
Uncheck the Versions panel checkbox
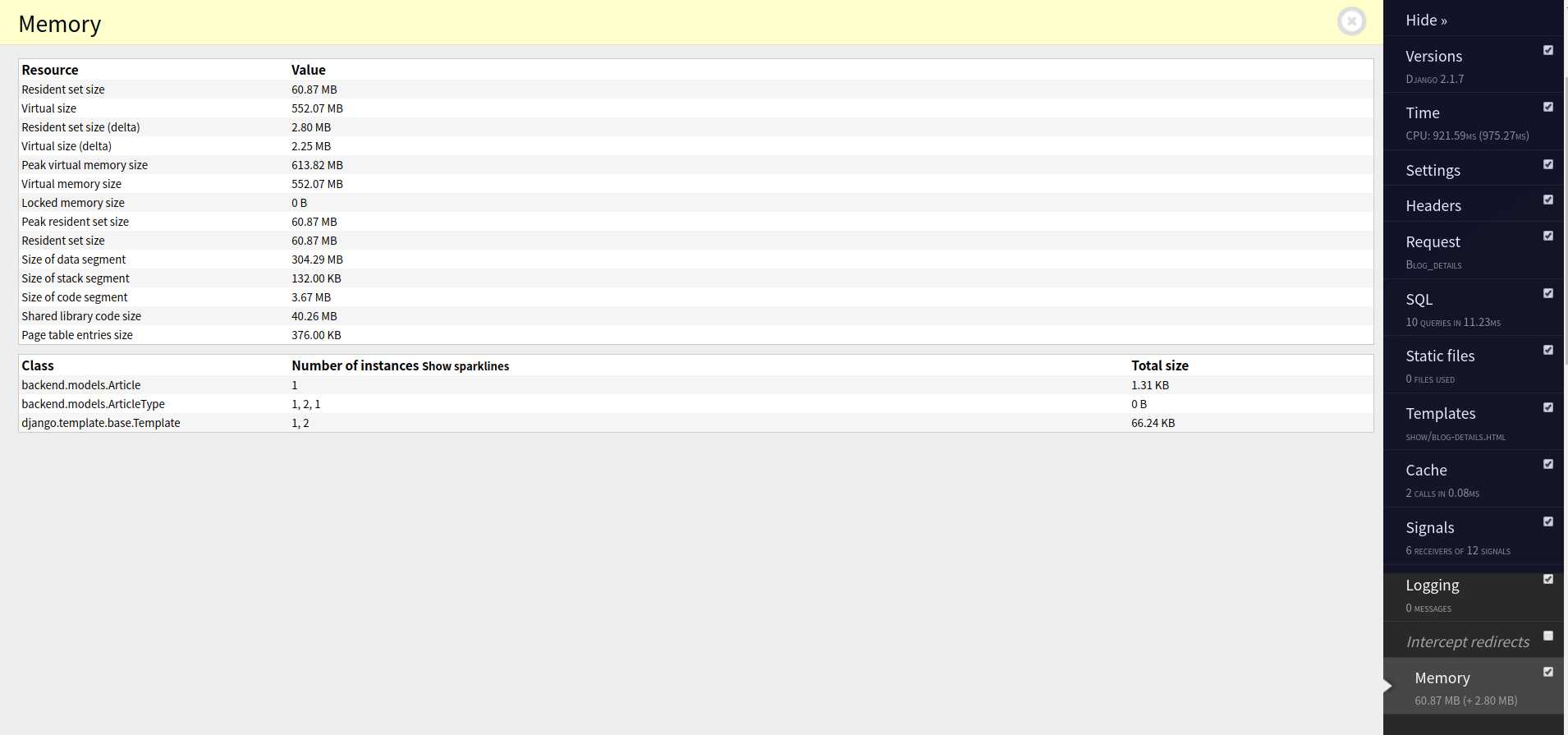coord(1548,50)
